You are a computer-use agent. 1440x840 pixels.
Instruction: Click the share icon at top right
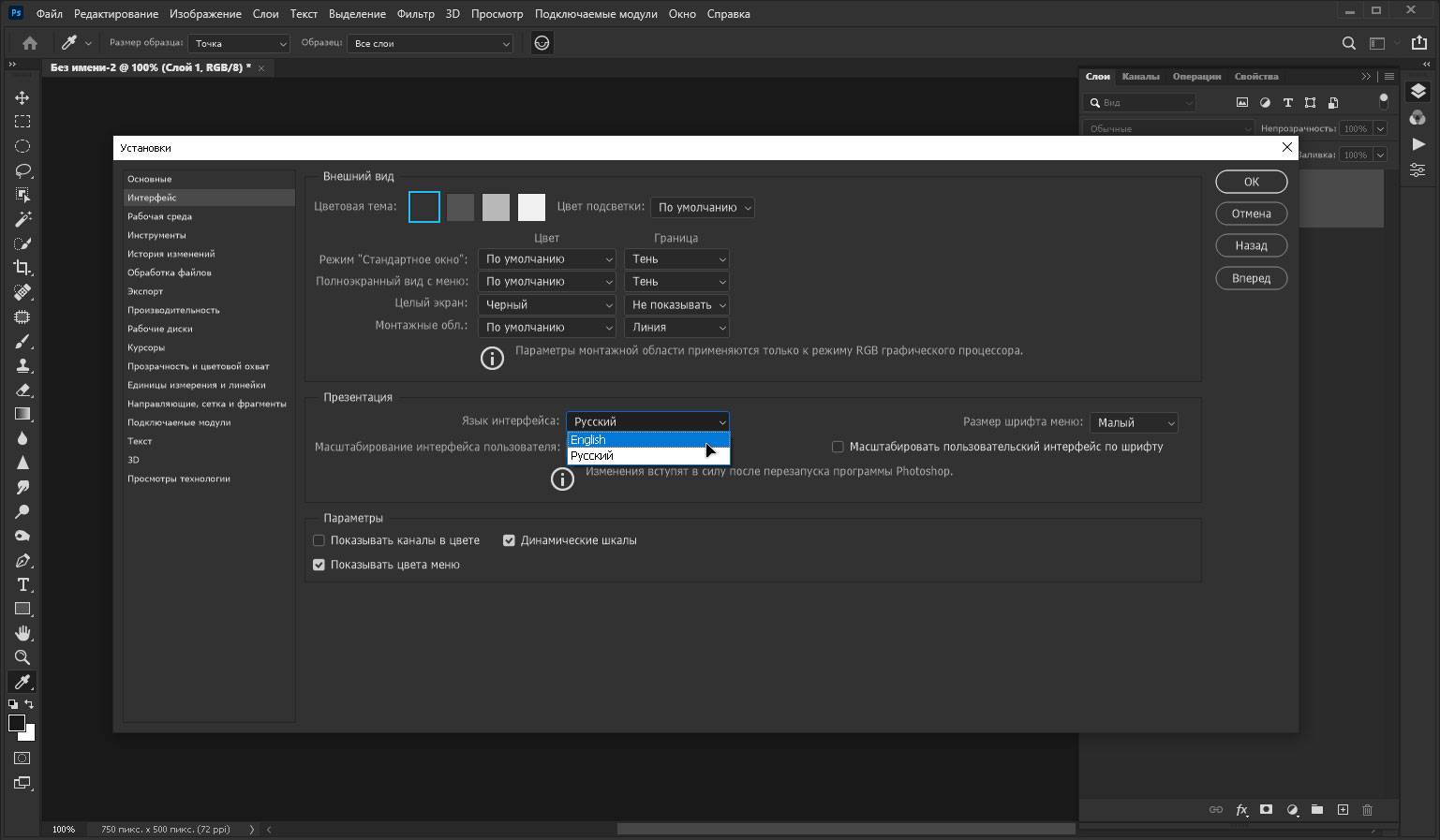(1419, 43)
